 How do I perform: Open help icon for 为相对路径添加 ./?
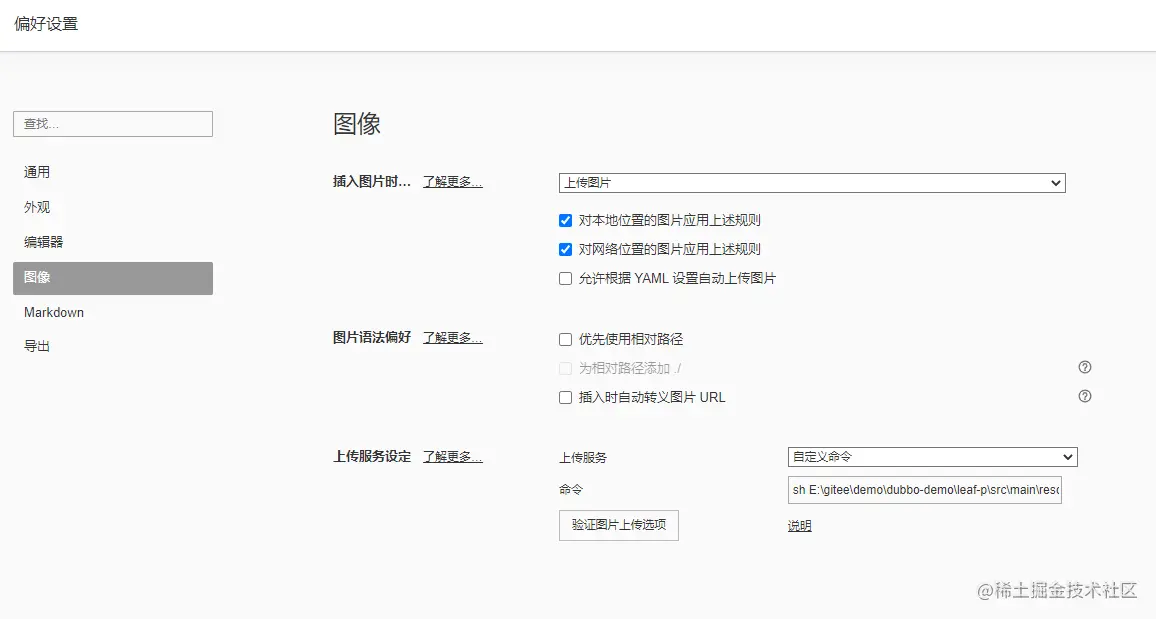point(1084,367)
